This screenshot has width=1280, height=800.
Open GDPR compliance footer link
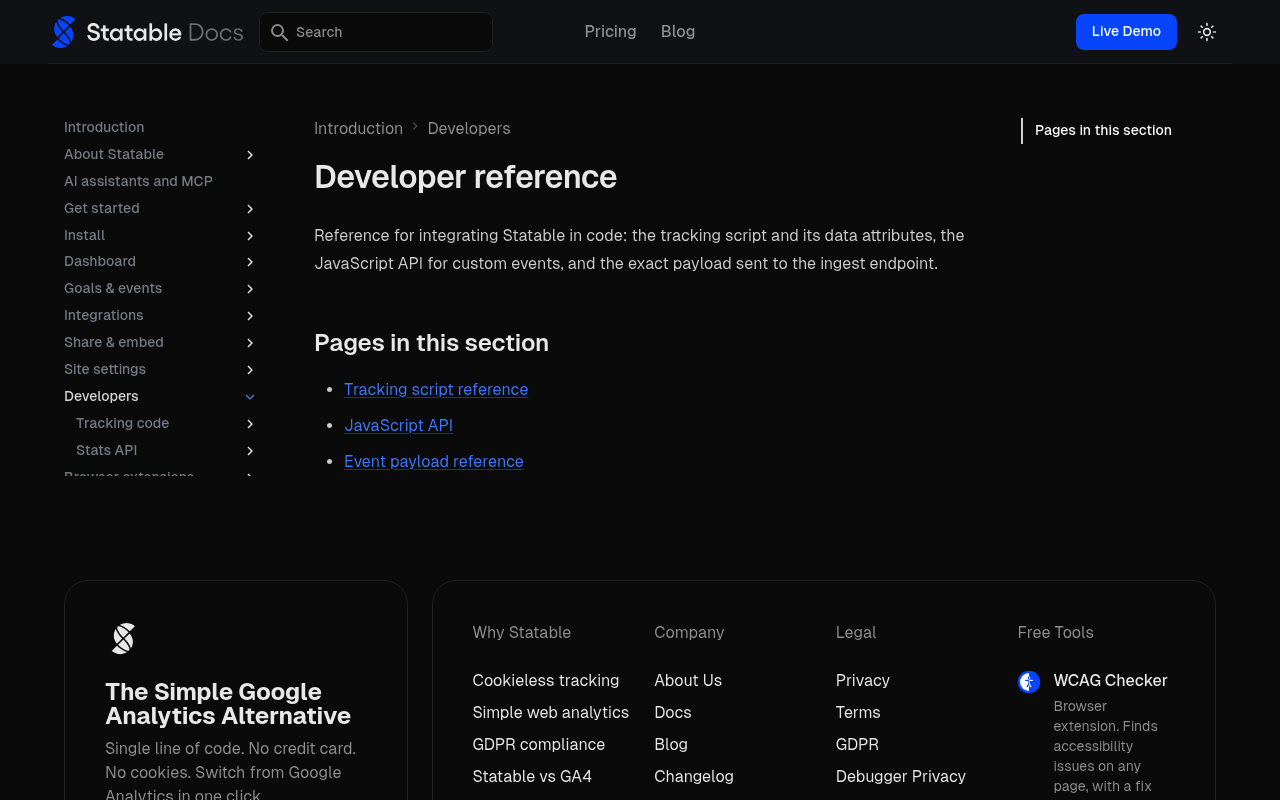pos(539,744)
